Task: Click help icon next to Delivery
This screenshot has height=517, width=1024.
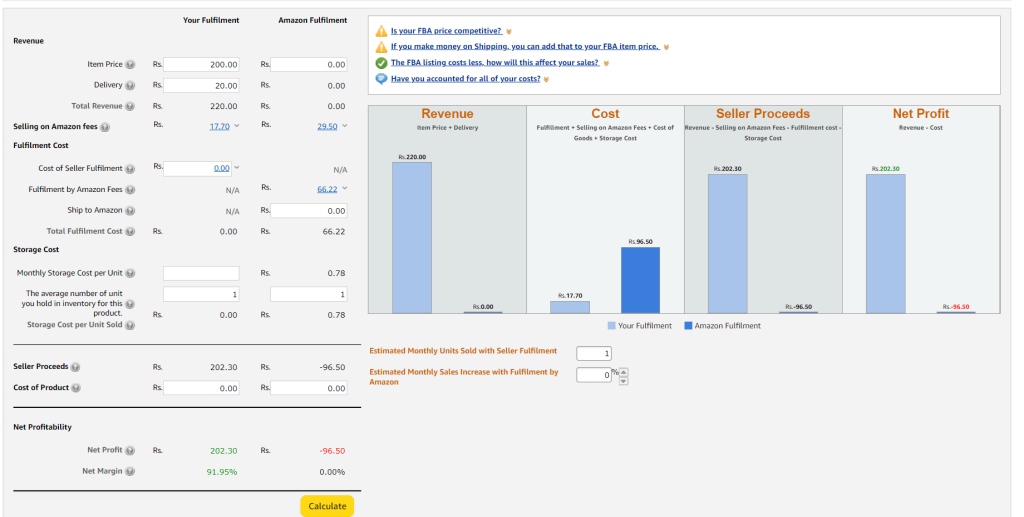Action: tap(130, 86)
